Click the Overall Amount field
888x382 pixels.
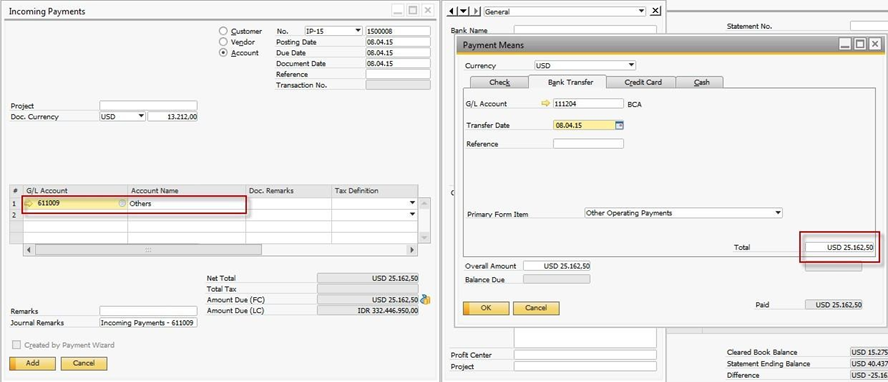point(557,265)
